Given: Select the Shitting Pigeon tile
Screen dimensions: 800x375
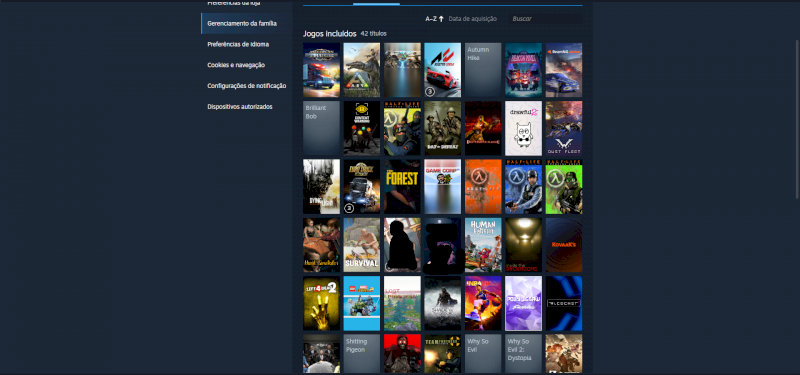Looking at the screenshot, I should click(362, 354).
